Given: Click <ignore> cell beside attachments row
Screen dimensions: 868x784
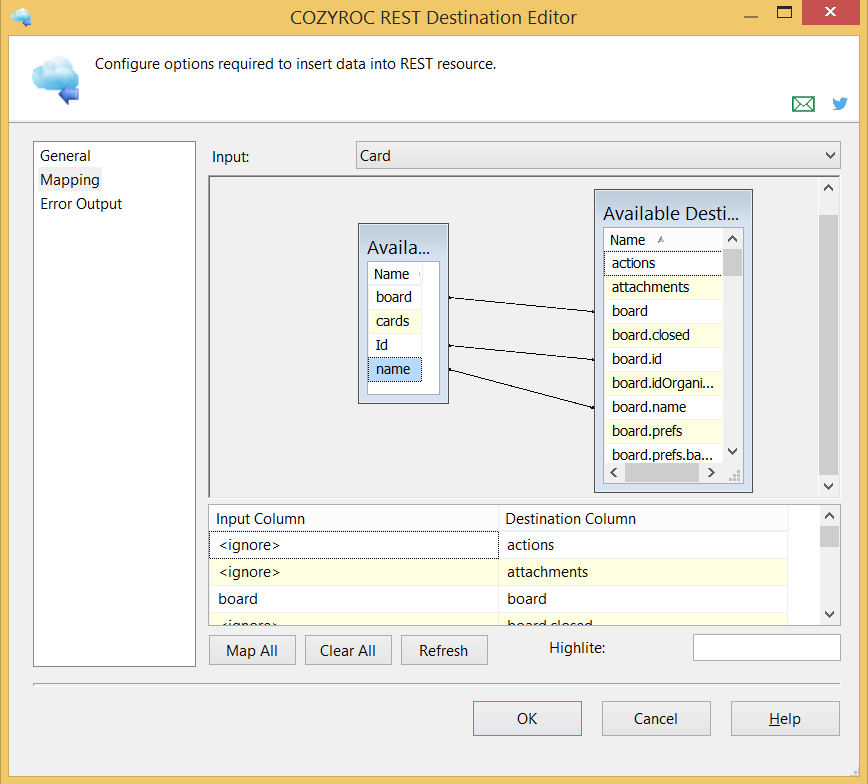Looking at the screenshot, I should click(x=354, y=572).
